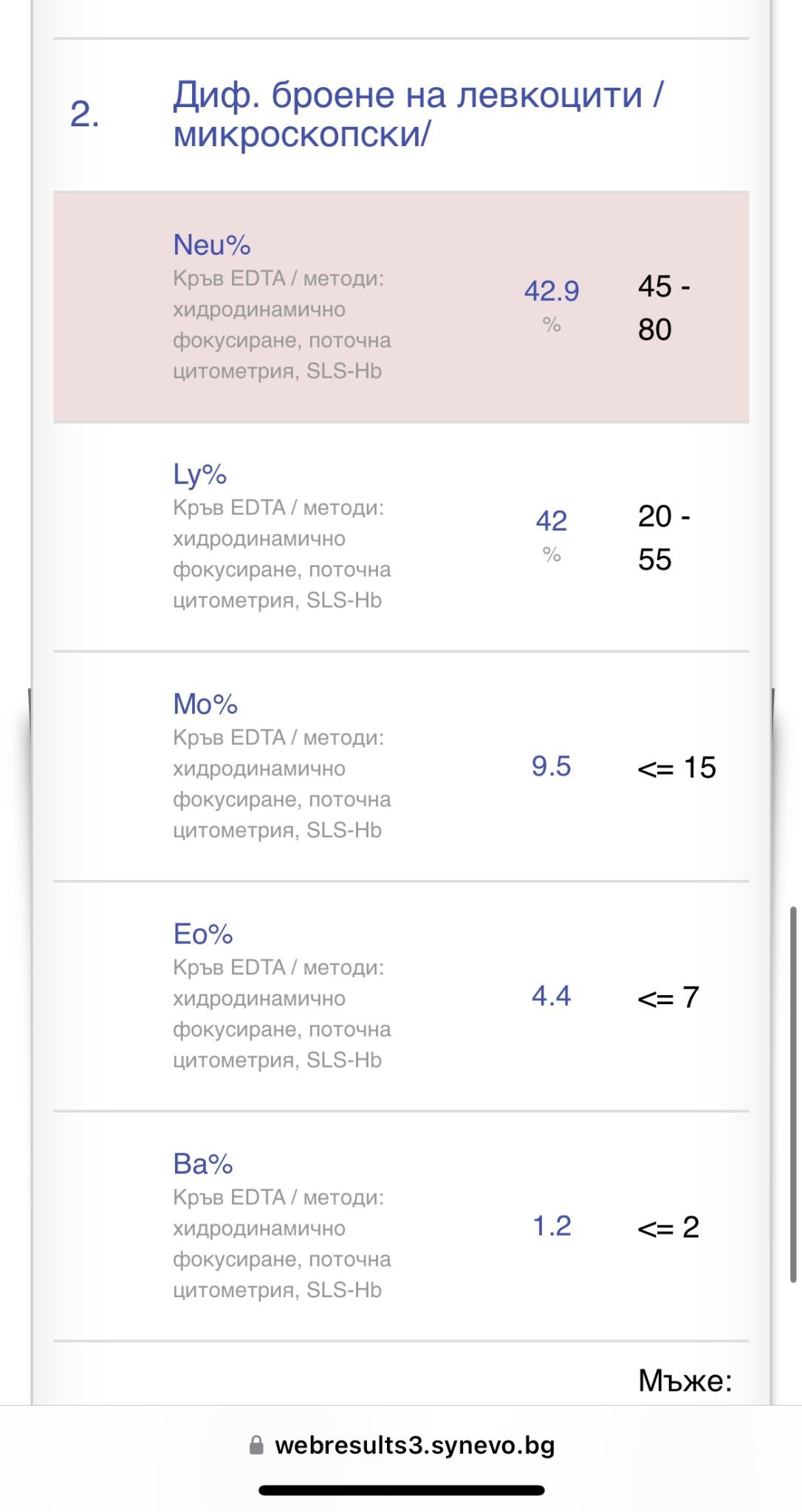This screenshot has width=802, height=1512.
Task: Click the Ly% reference range 20 - 55
Action: click(663, 537)
